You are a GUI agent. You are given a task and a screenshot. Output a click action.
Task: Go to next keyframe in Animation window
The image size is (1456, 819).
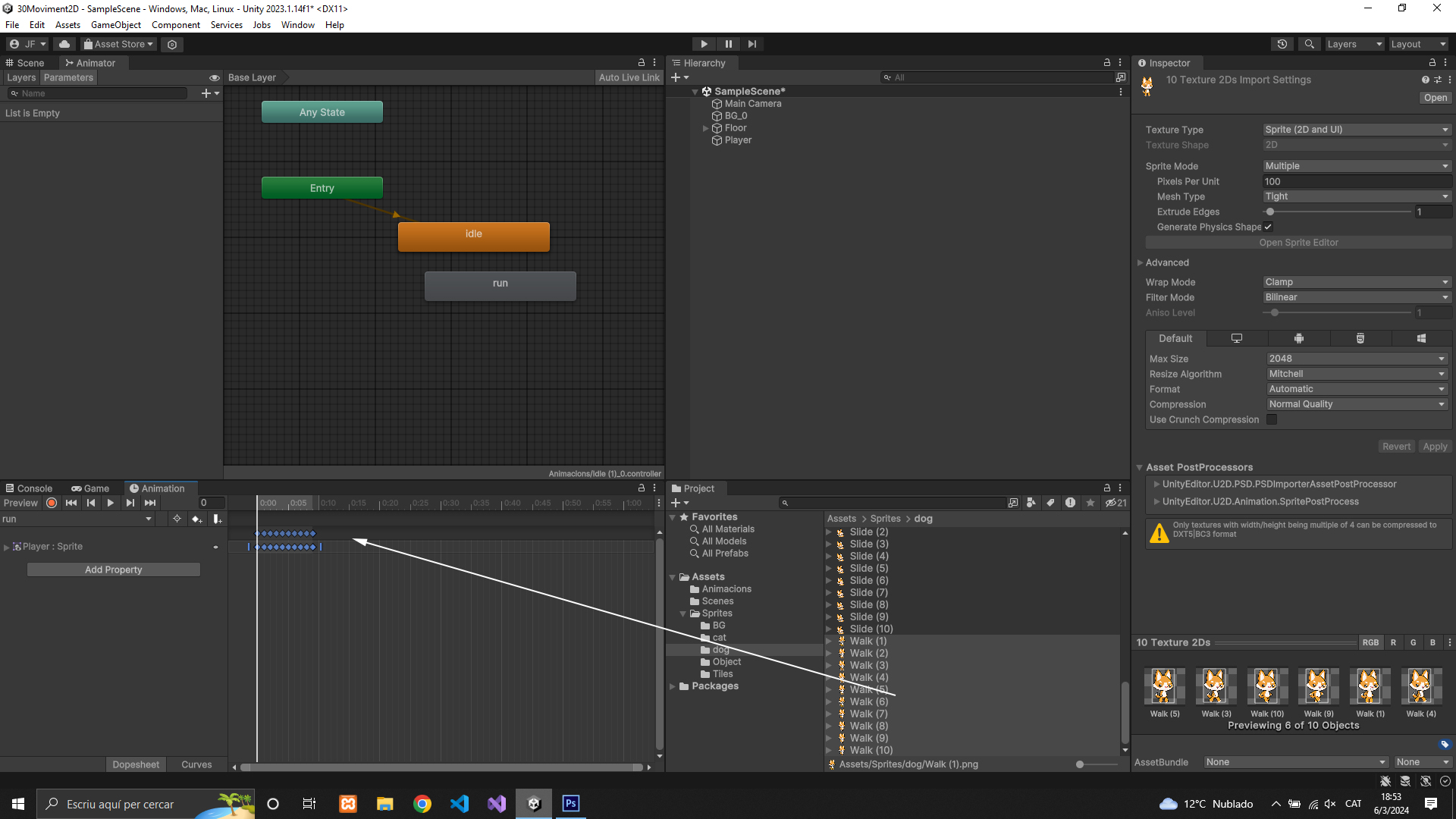pos(130,503)
